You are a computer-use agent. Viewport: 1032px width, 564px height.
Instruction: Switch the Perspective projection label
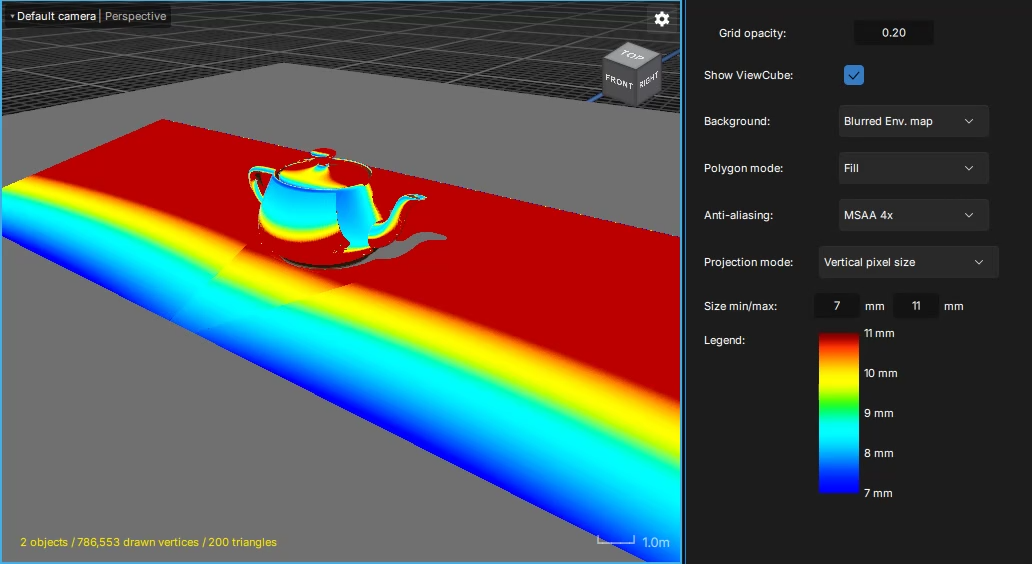click(136, 16)
